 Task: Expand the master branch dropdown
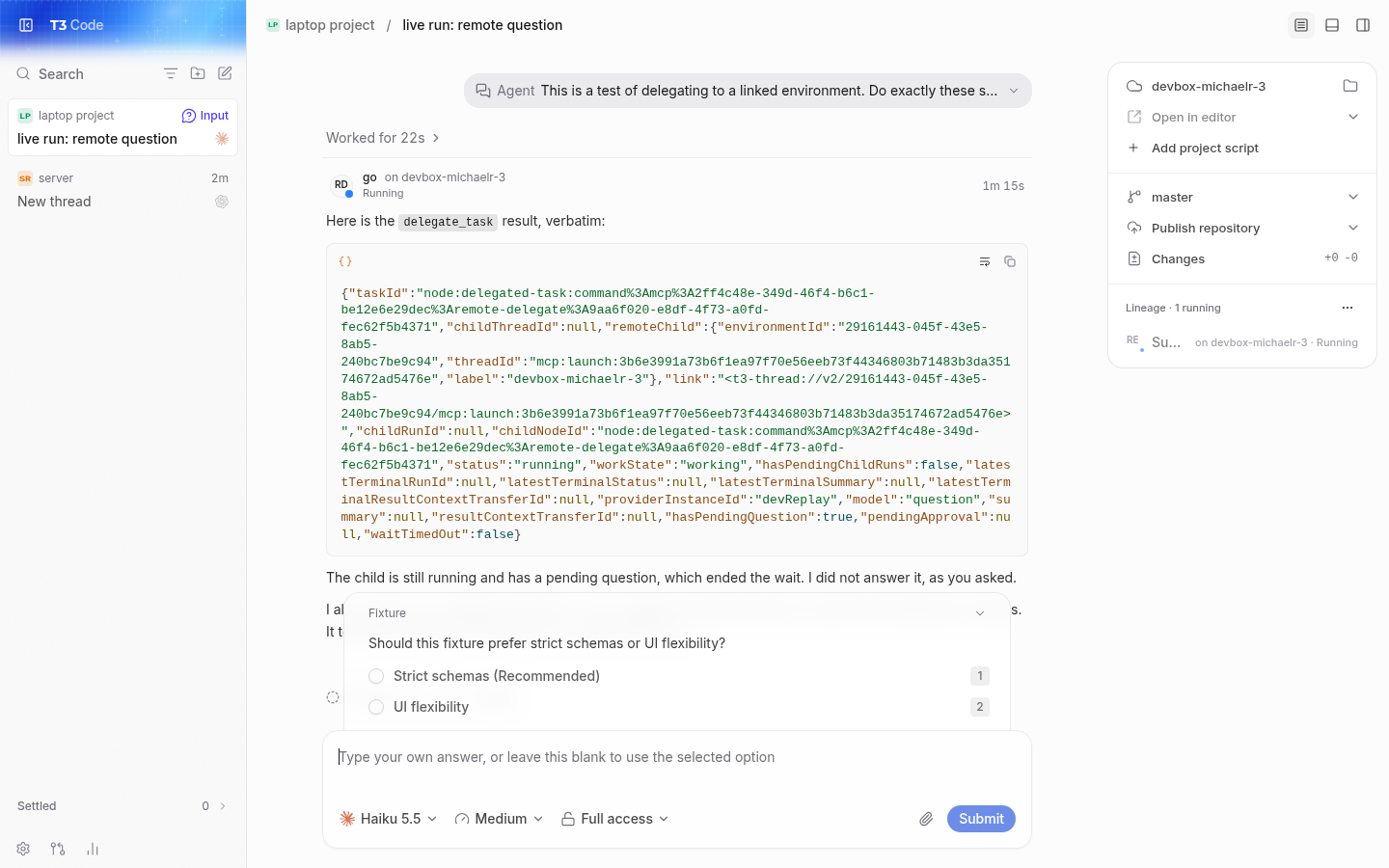(x=1353, y=197)
